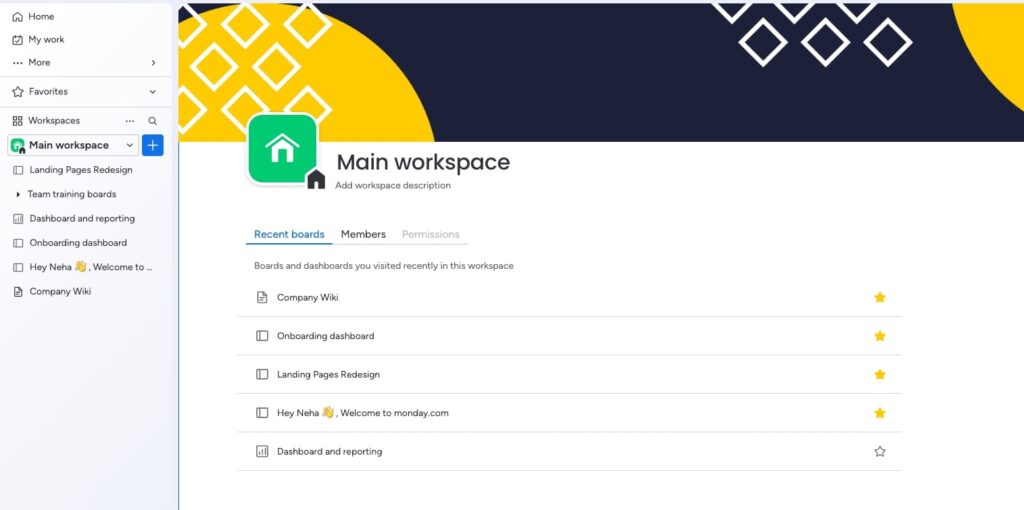This screenshot has width=1024, height=510.
Task: Switch to the Members tab
Action: (x=363, y=234)
